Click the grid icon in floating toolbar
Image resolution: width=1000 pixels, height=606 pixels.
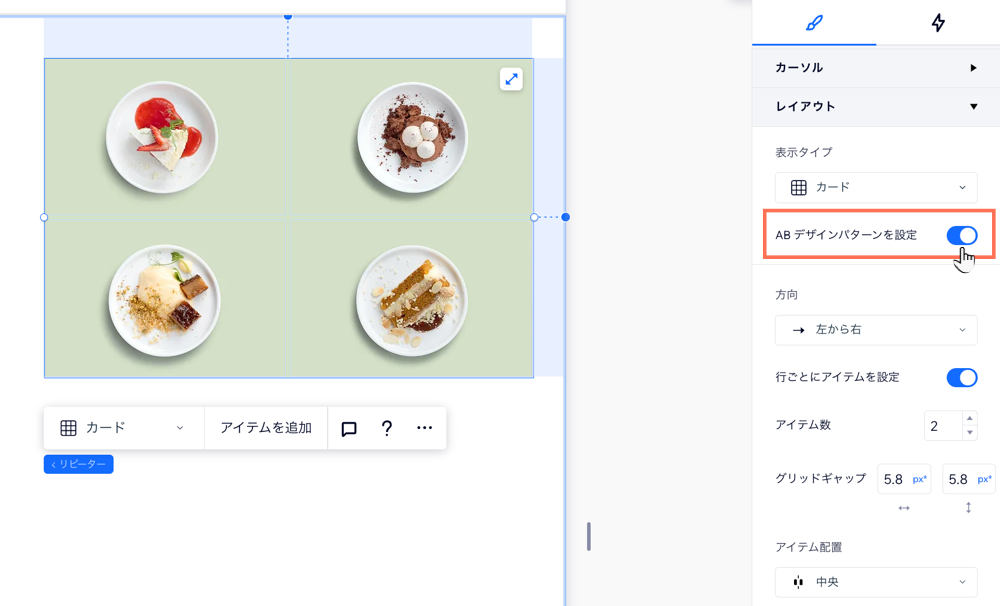[68, 428]
